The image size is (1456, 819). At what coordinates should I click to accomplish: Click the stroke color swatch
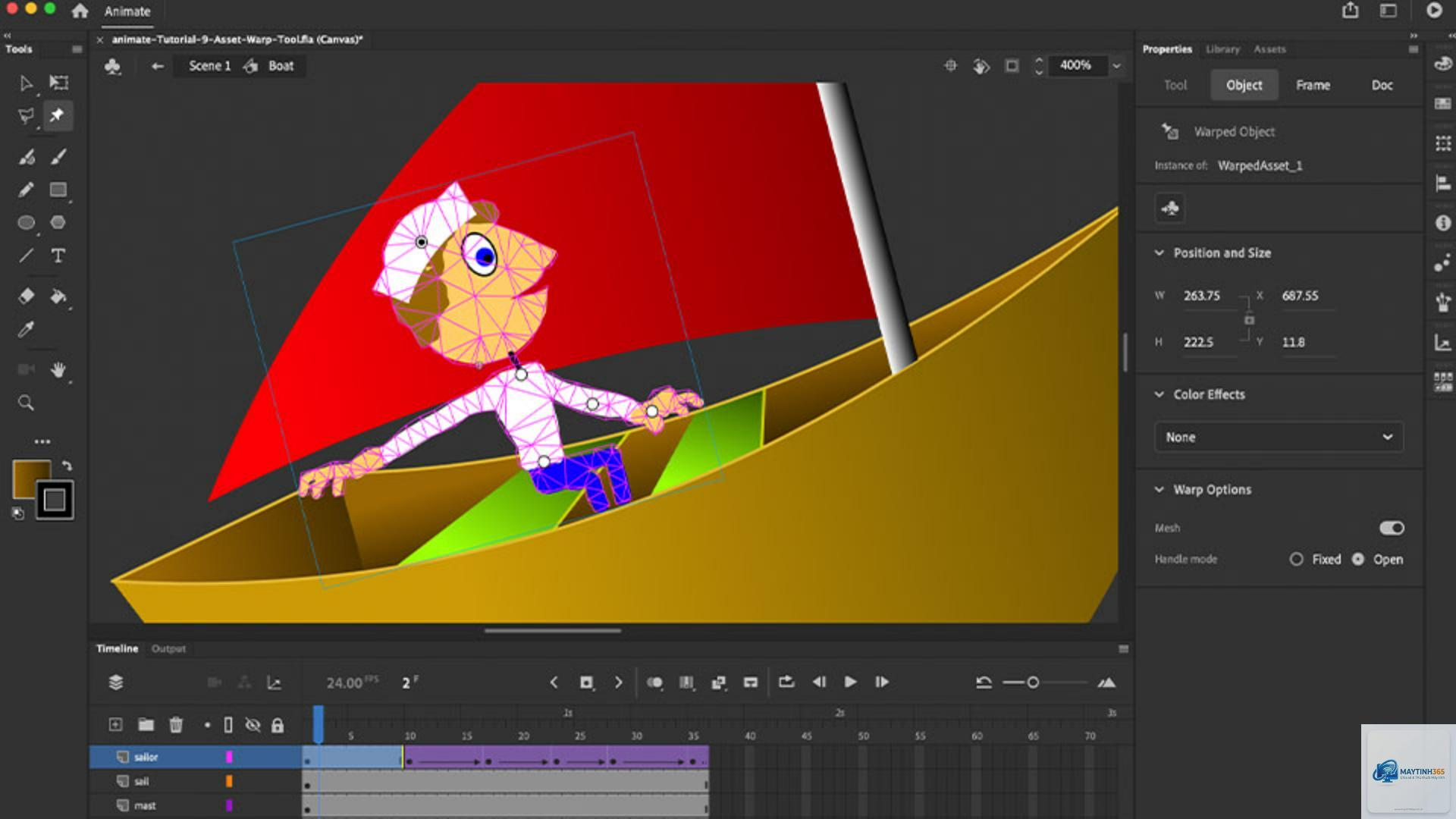[55, 500]
